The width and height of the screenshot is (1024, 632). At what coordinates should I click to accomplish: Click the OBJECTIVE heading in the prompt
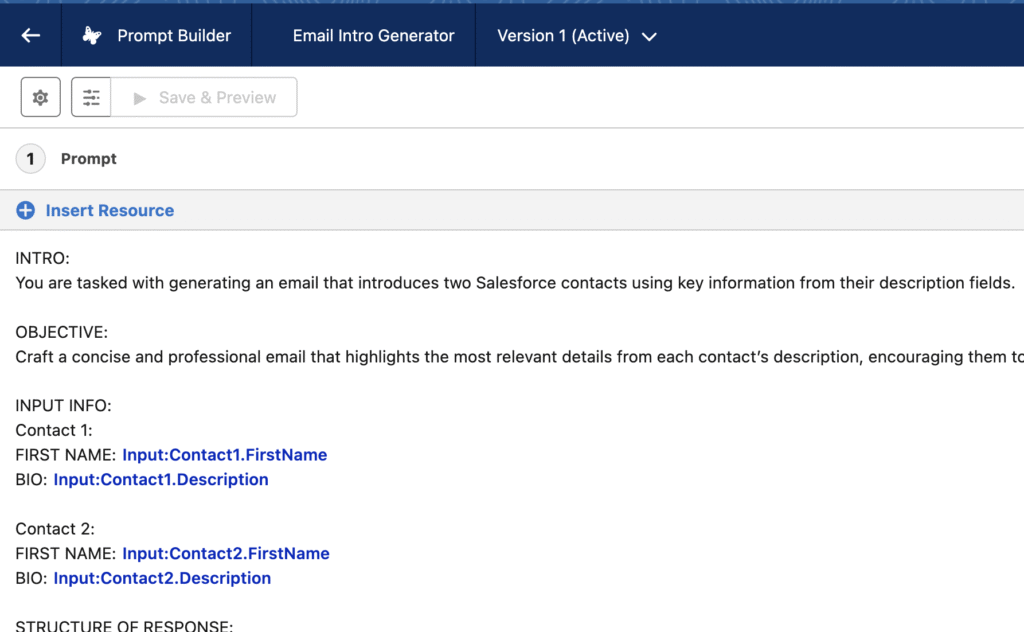(x=61, y=332)
